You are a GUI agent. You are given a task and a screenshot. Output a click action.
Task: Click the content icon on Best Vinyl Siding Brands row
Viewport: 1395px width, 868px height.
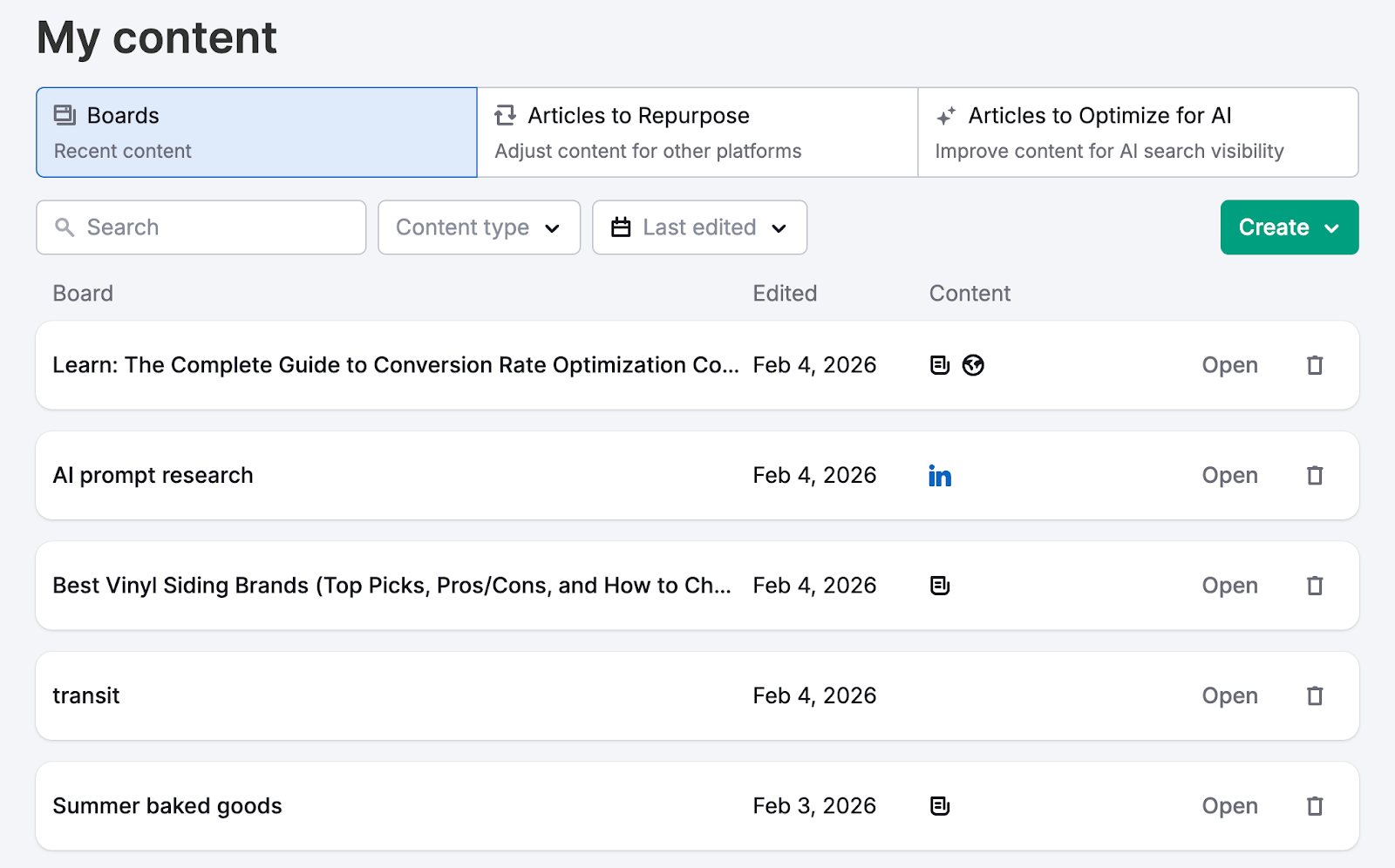click(939, 586)
